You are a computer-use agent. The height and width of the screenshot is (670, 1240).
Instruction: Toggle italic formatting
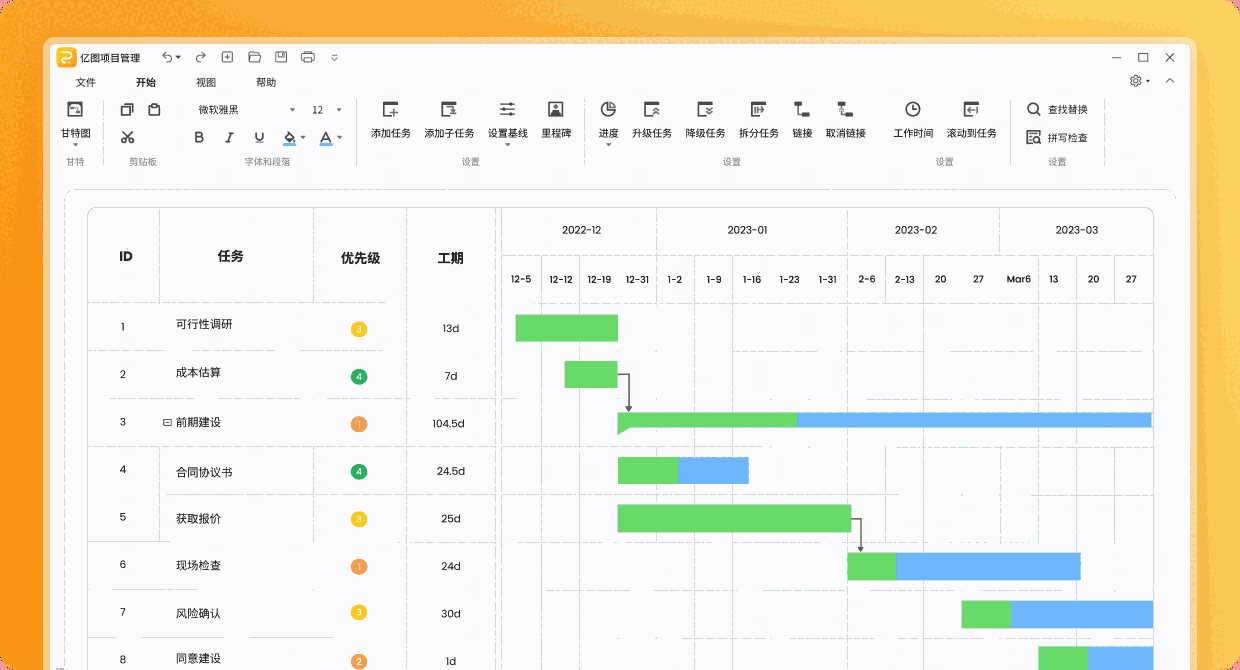pyautogui.click(x=228, y=138)
